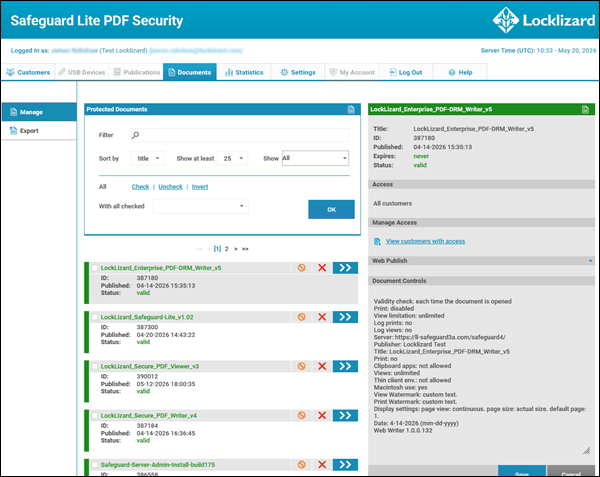The height and width of the screenshot is (477, 600).
Task: Open LockLizard_Safeguard-Lite_v1.02 title in list
Action: (147, 317)
